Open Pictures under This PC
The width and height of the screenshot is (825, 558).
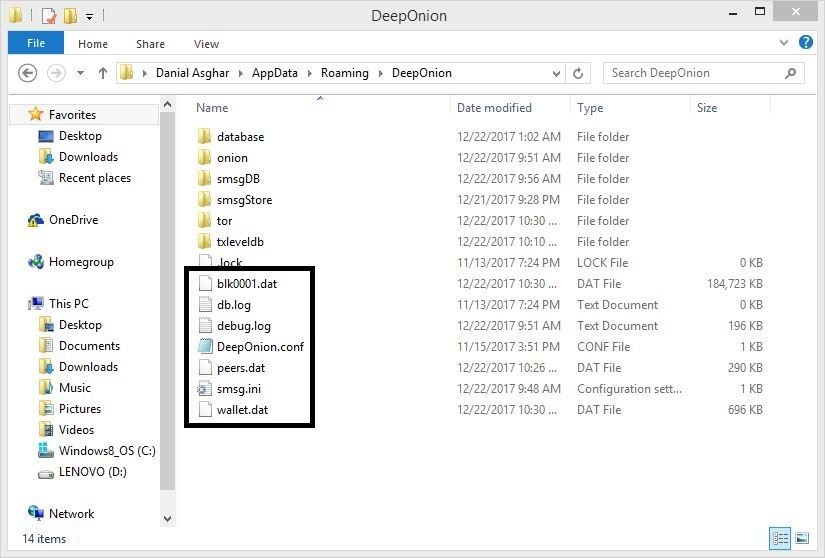pos(80,409)
